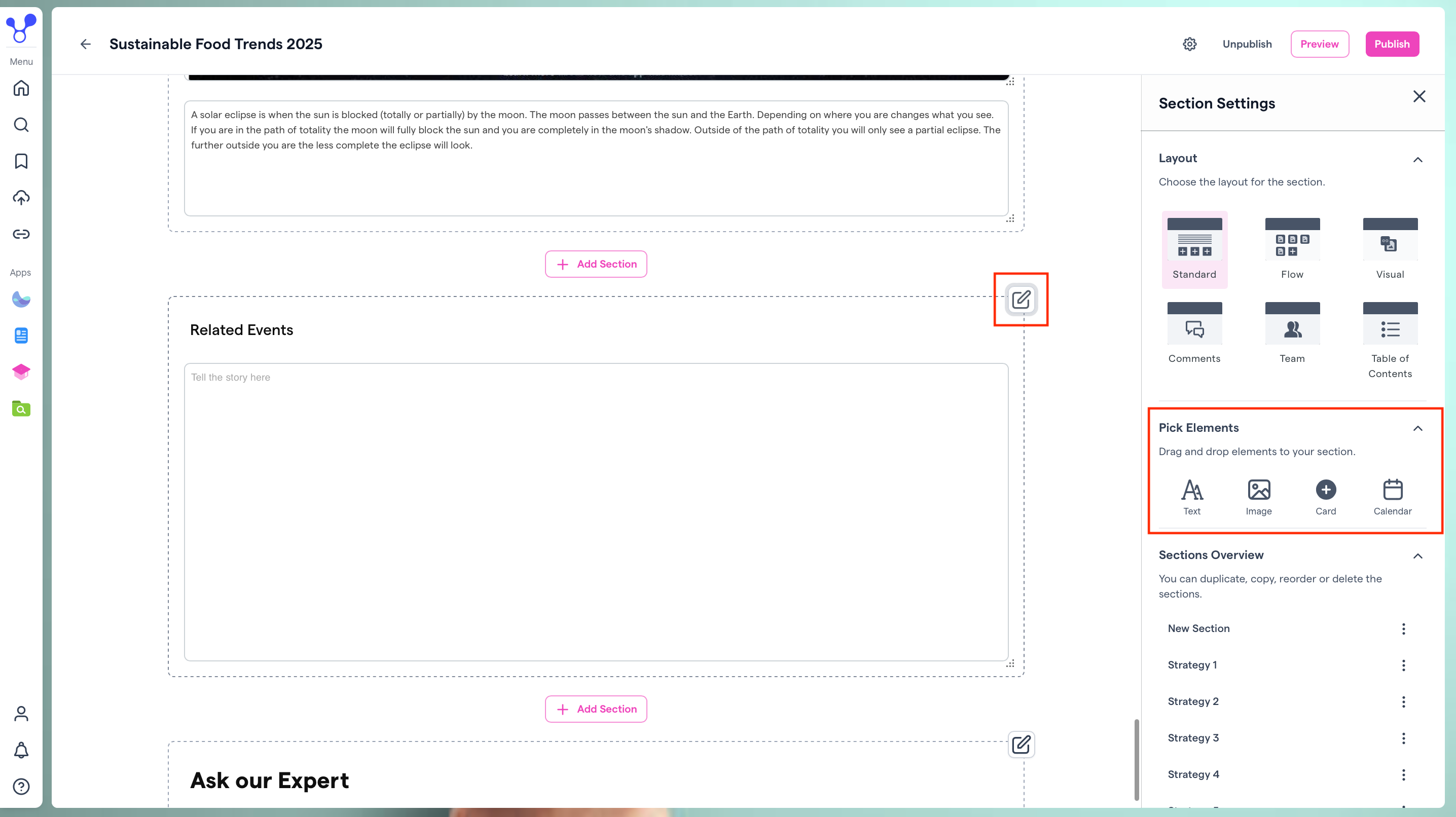
Task: Close the Section Settings panel
Action: [1418, 97]
